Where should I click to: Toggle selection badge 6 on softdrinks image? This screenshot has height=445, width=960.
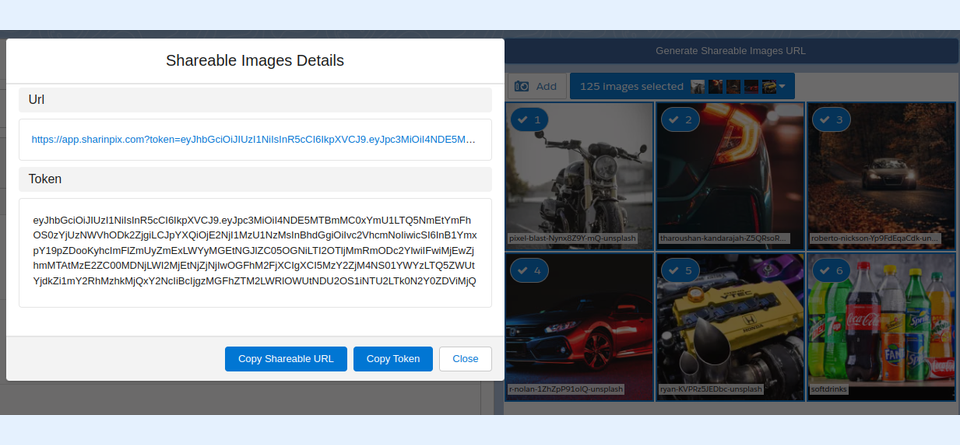[829, 270]
